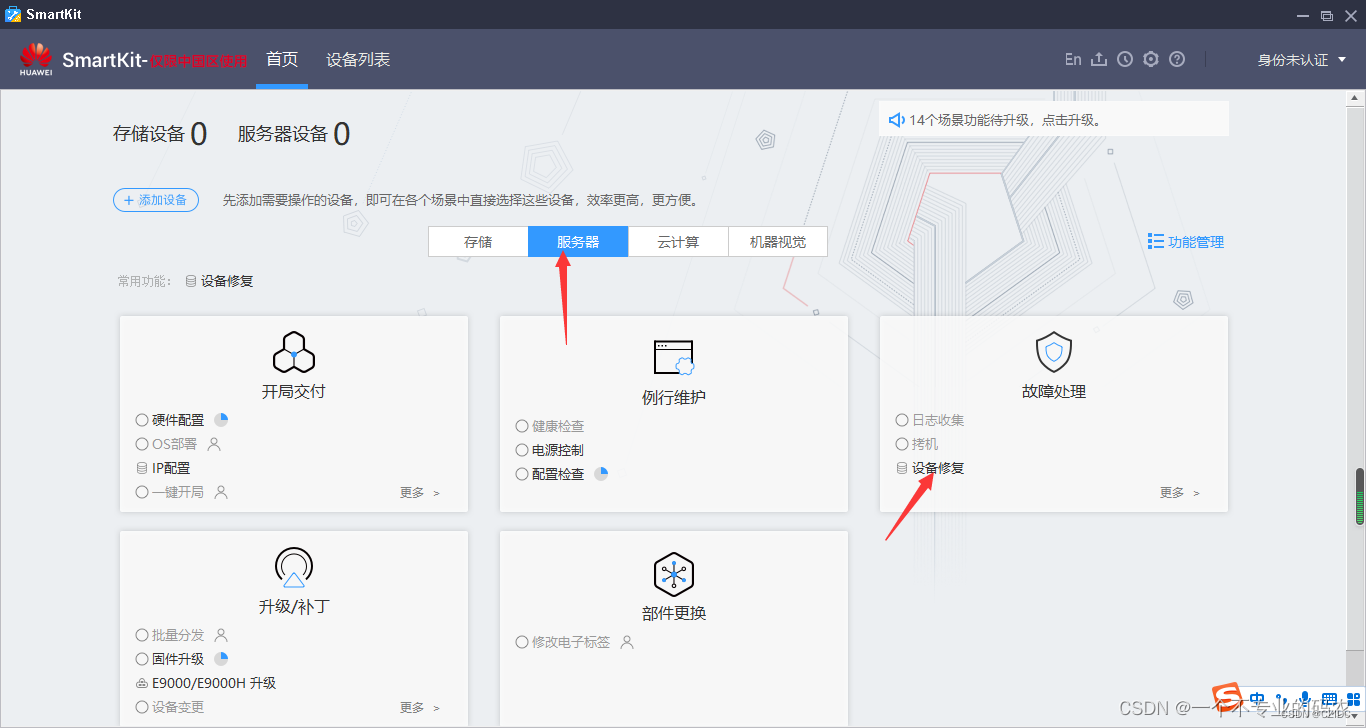Viewport: 1366px width, 728px height.
Task: Click the Huawei logo in header
Action: pyautogui.click(x=35, y=59)
